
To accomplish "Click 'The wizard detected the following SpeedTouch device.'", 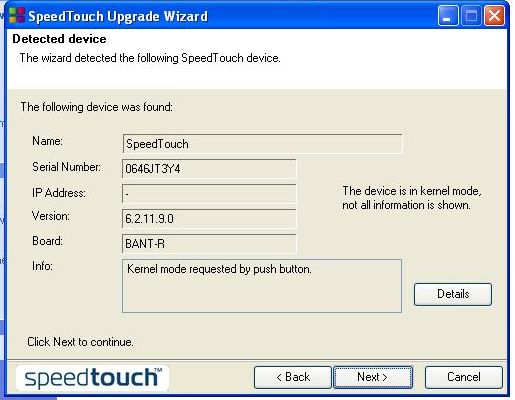I will tap(150, 58).
